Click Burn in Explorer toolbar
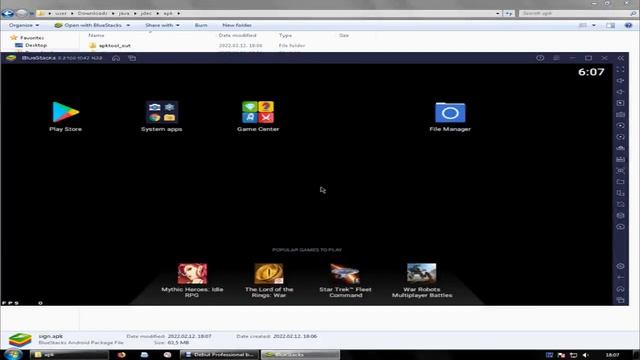The height and width of the screenshot is (360, 640). click(x=201, y=25)
